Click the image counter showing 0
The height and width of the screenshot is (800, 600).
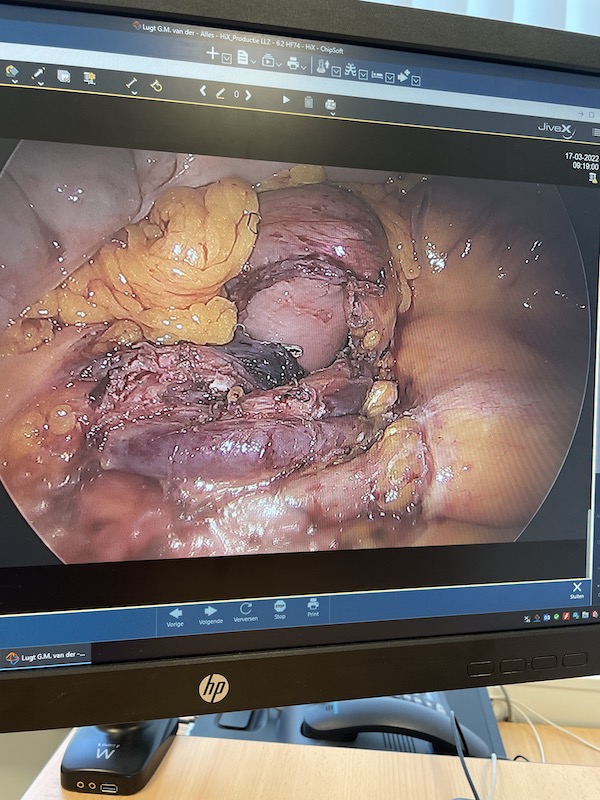[236, 94]
